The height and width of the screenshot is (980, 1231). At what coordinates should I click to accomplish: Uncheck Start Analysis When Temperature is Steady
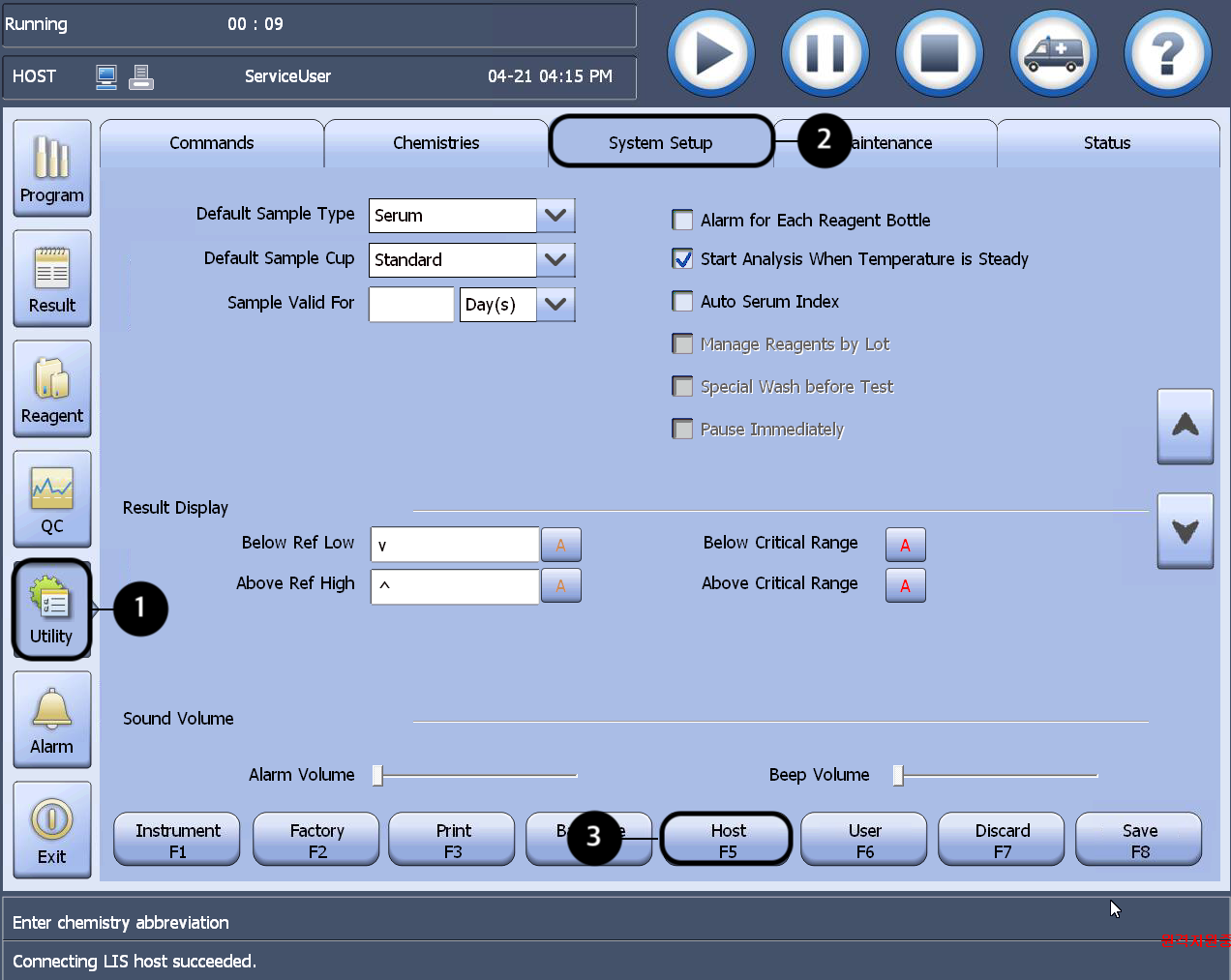(683, 258)
